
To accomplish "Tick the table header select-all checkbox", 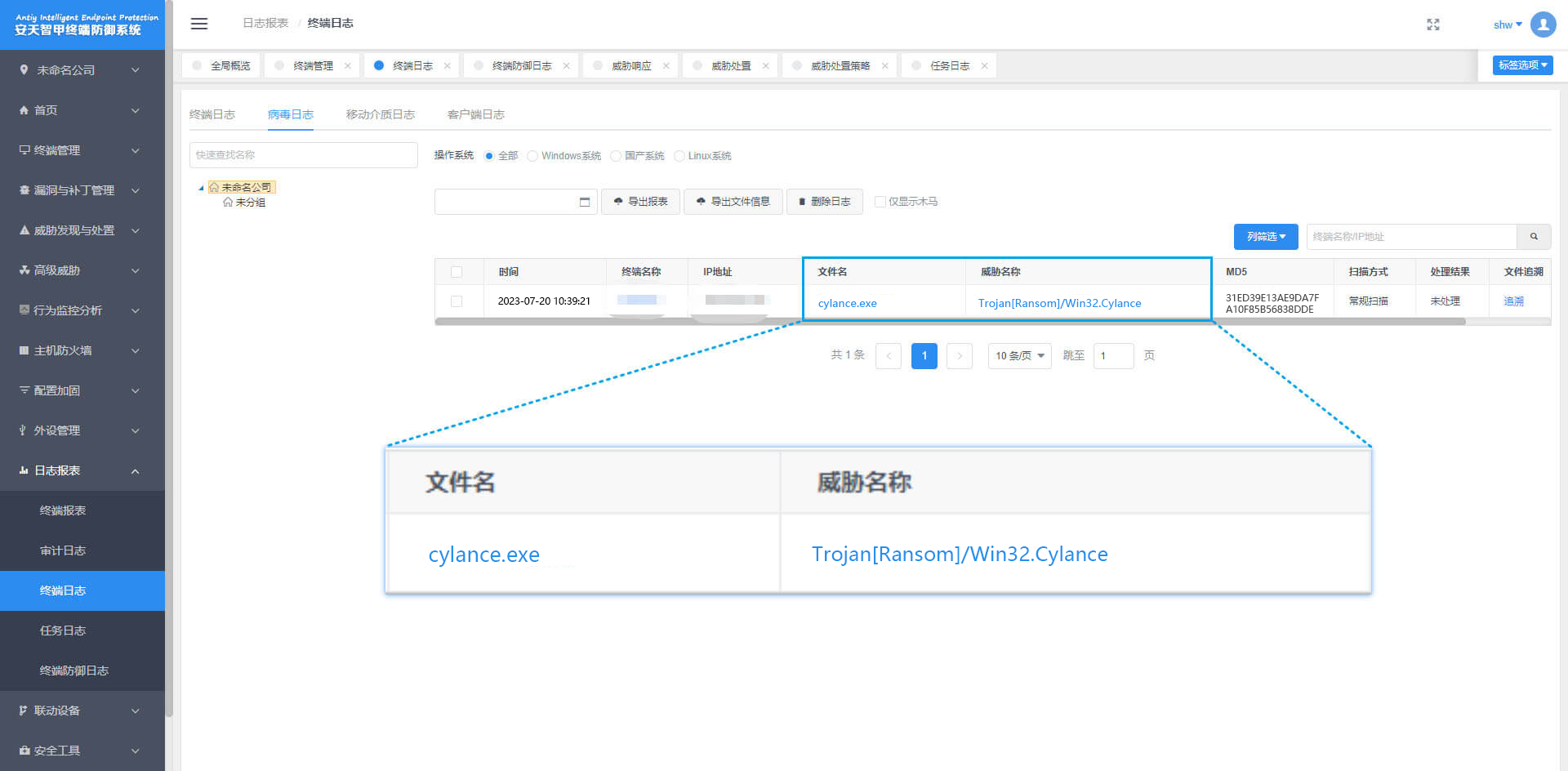I will coord(457,272).
